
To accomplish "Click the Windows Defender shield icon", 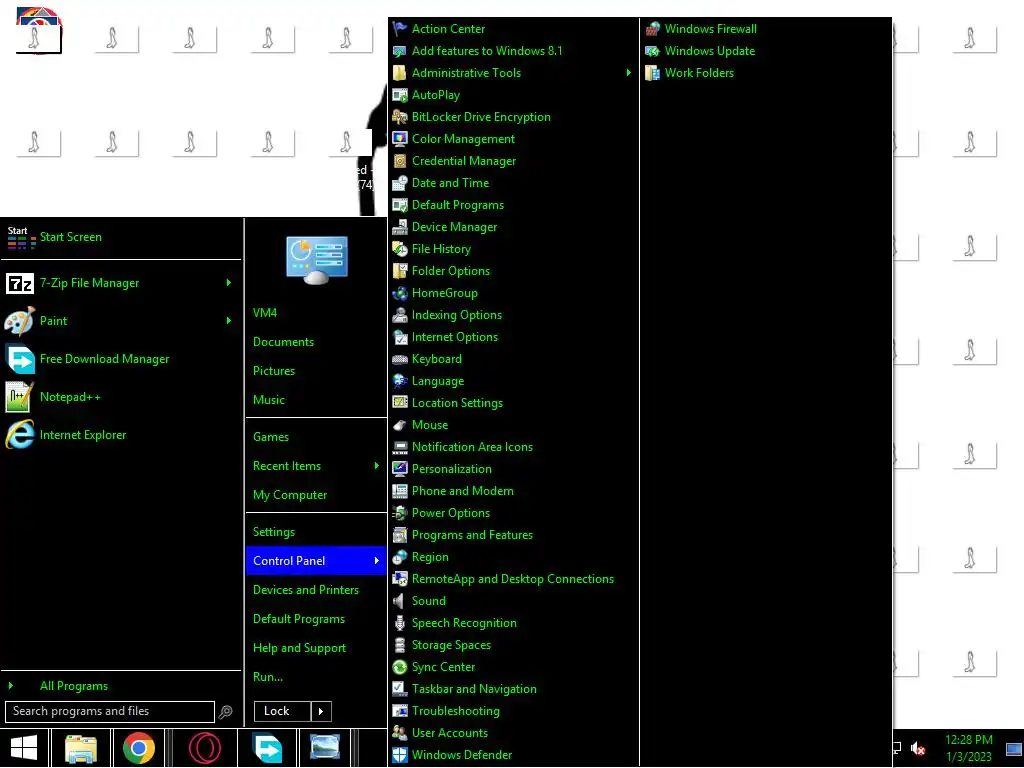I will pos(400,756).
